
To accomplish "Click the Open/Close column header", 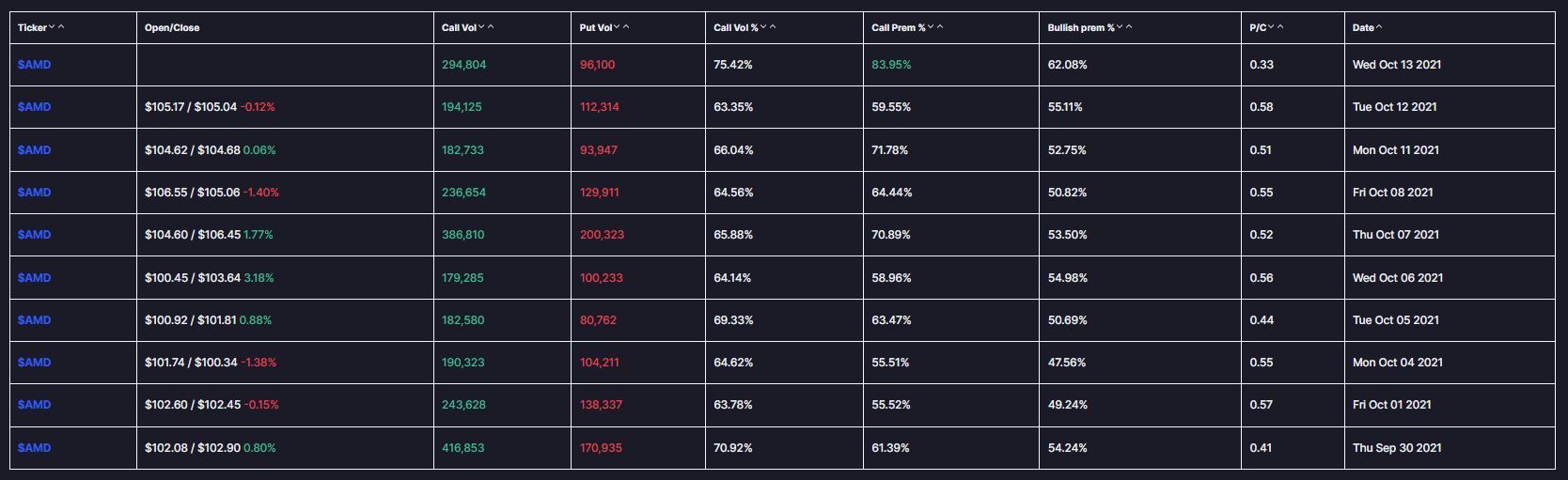I will point(172,28).
